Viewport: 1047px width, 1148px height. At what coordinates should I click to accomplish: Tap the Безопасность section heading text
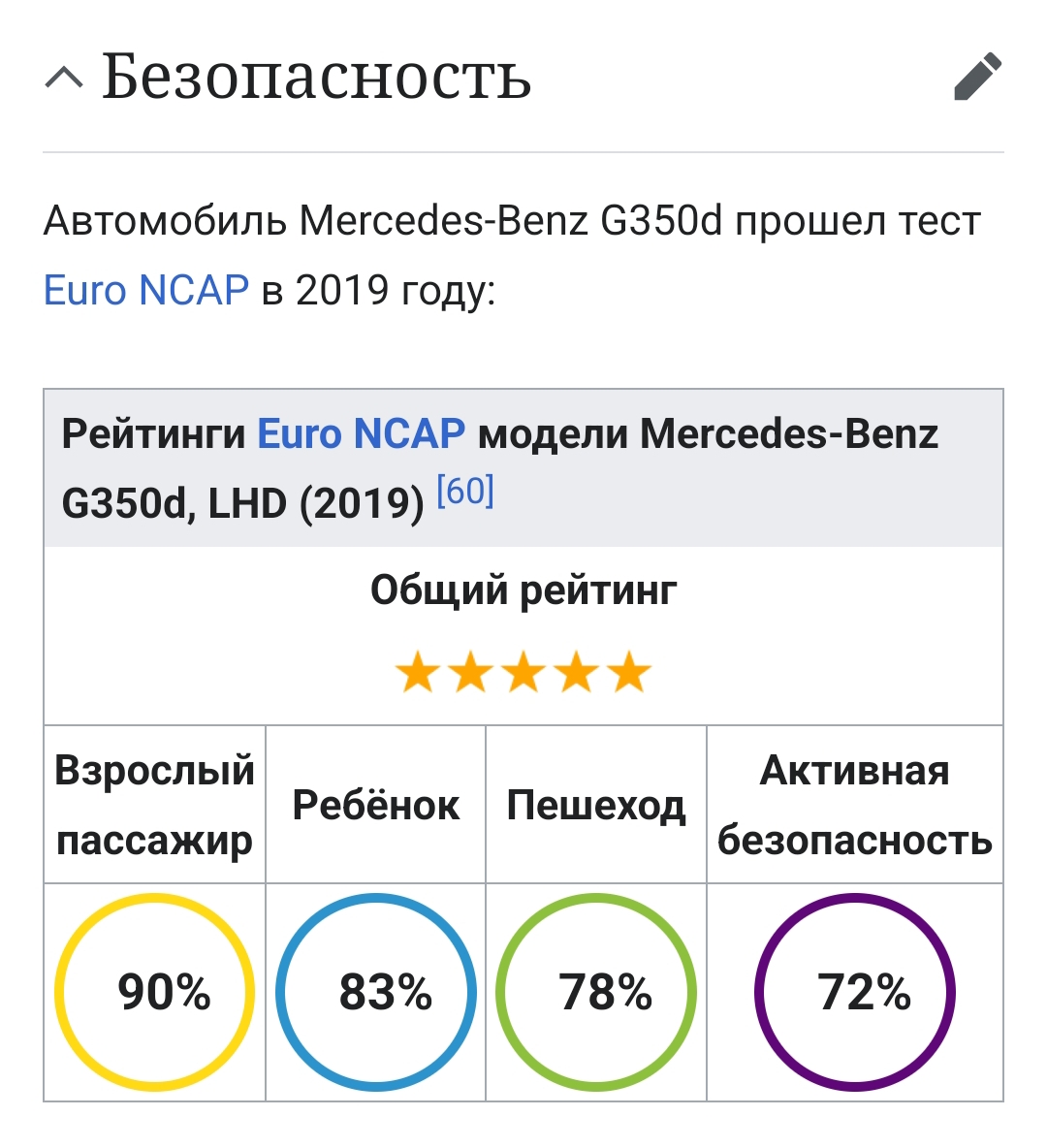(x=316, y=78)
